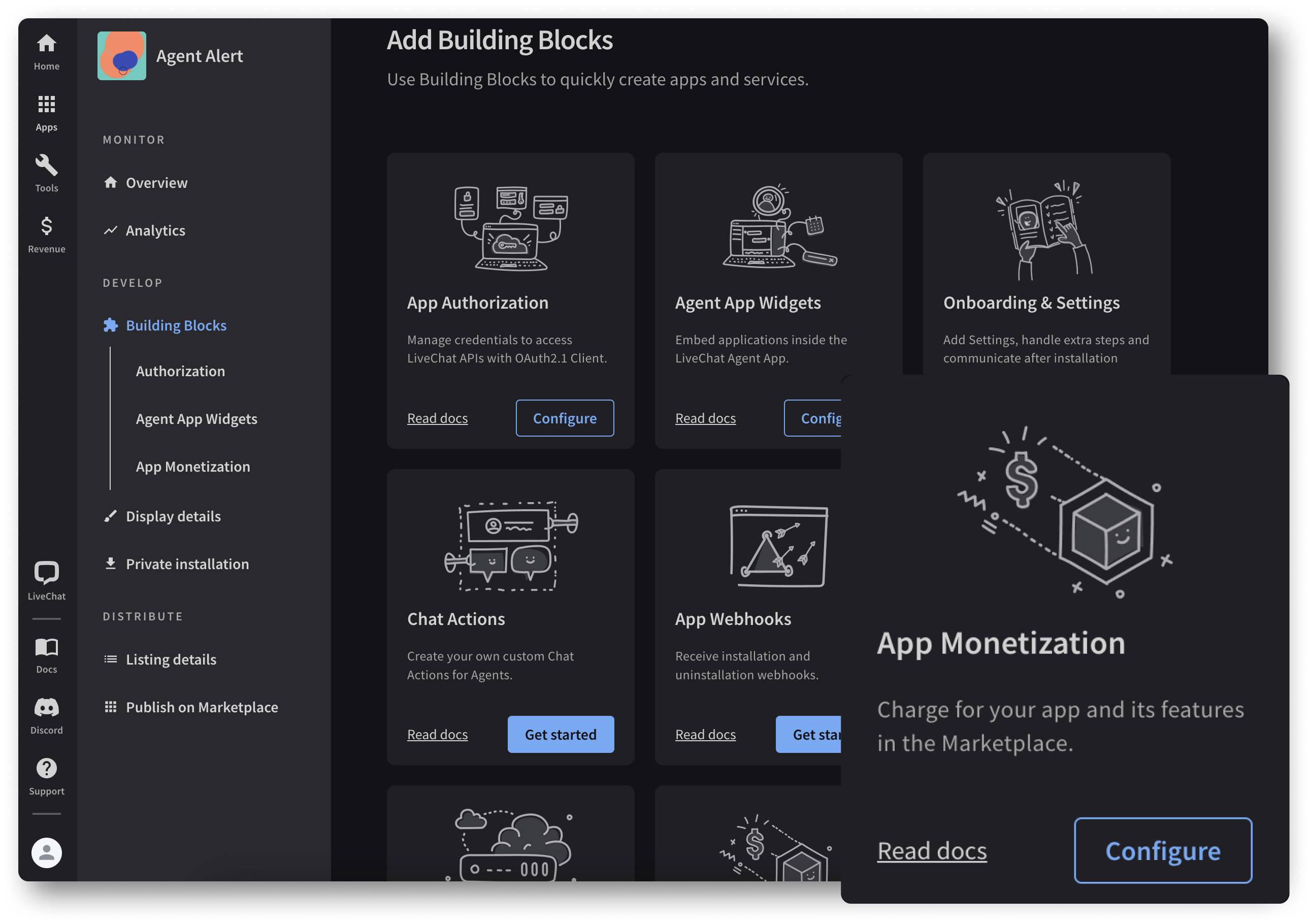Click Publish on Marketplace option
The width and height of the screenshot is (1311, 924).
tap(201, 706)
